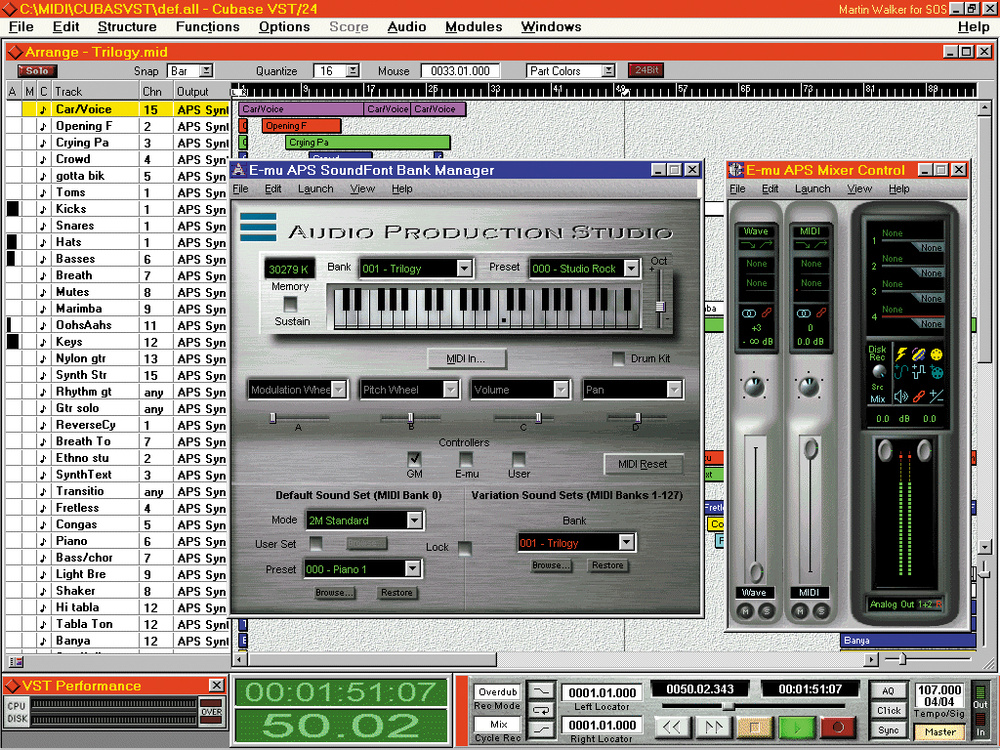The height and width of the screenshot is (750, 1000).
Task: Uncheck the GM controllers checkbox
Action: click(x=414, y=459)
